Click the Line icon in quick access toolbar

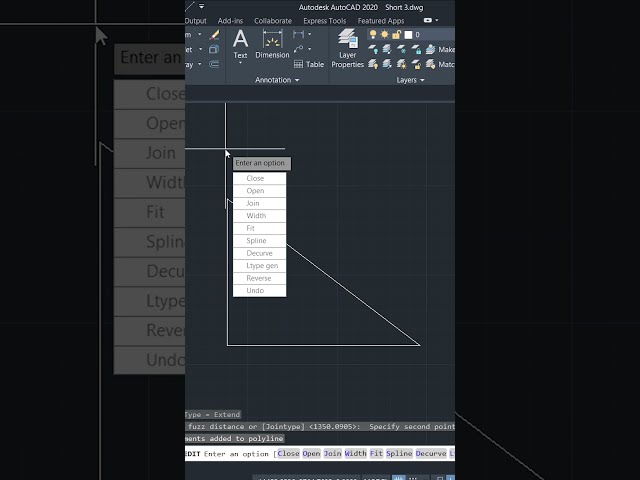pos(190,6)
